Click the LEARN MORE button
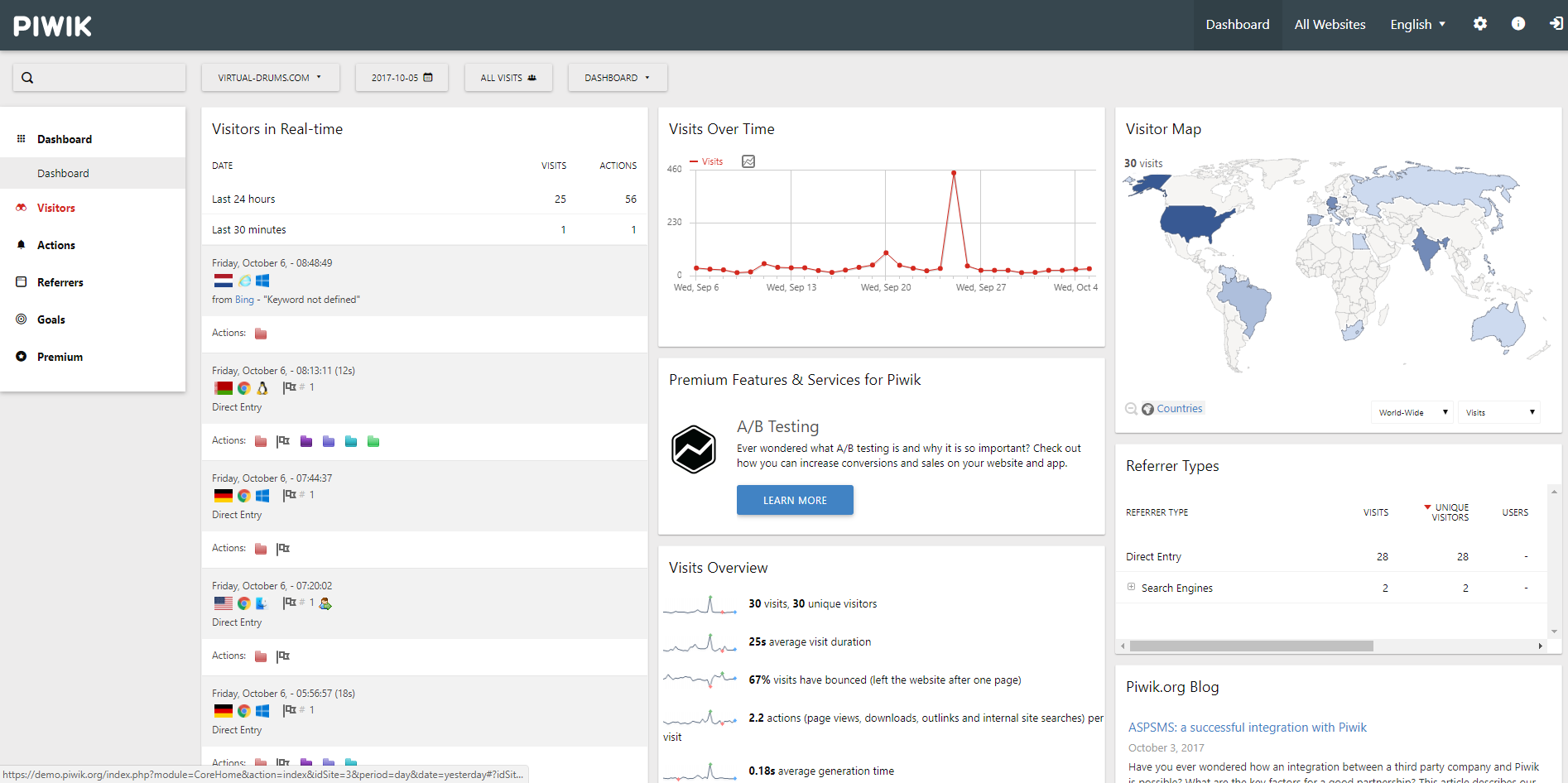The image size is (1568, 783). (x=795, y=500)
